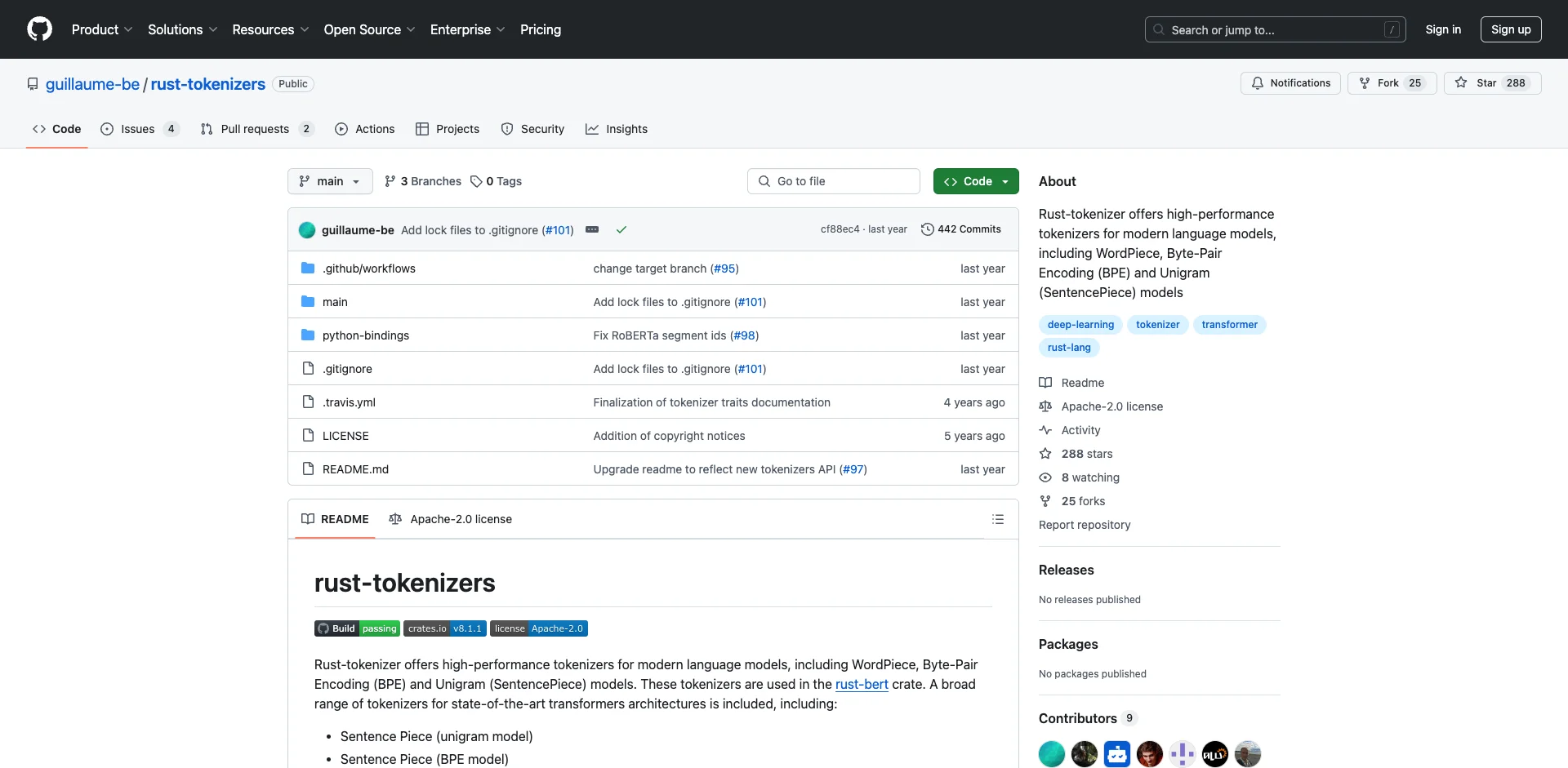The image size is (1568, 768).
Task: Open the README.md file
Action: [355, 469]
